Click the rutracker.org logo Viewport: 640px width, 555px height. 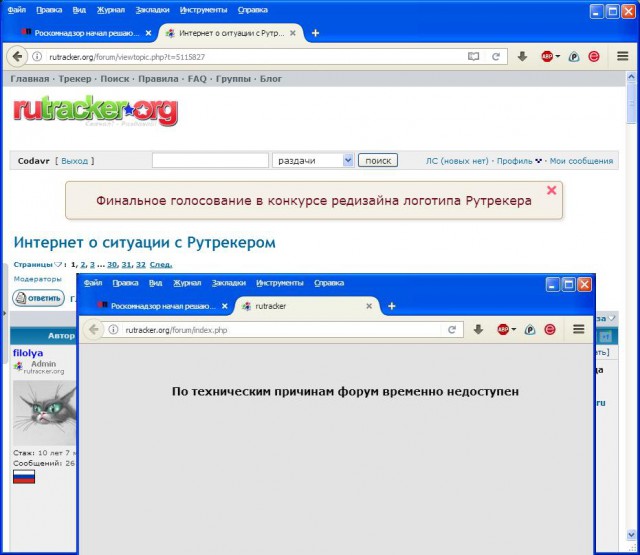[x=96, y=111]
